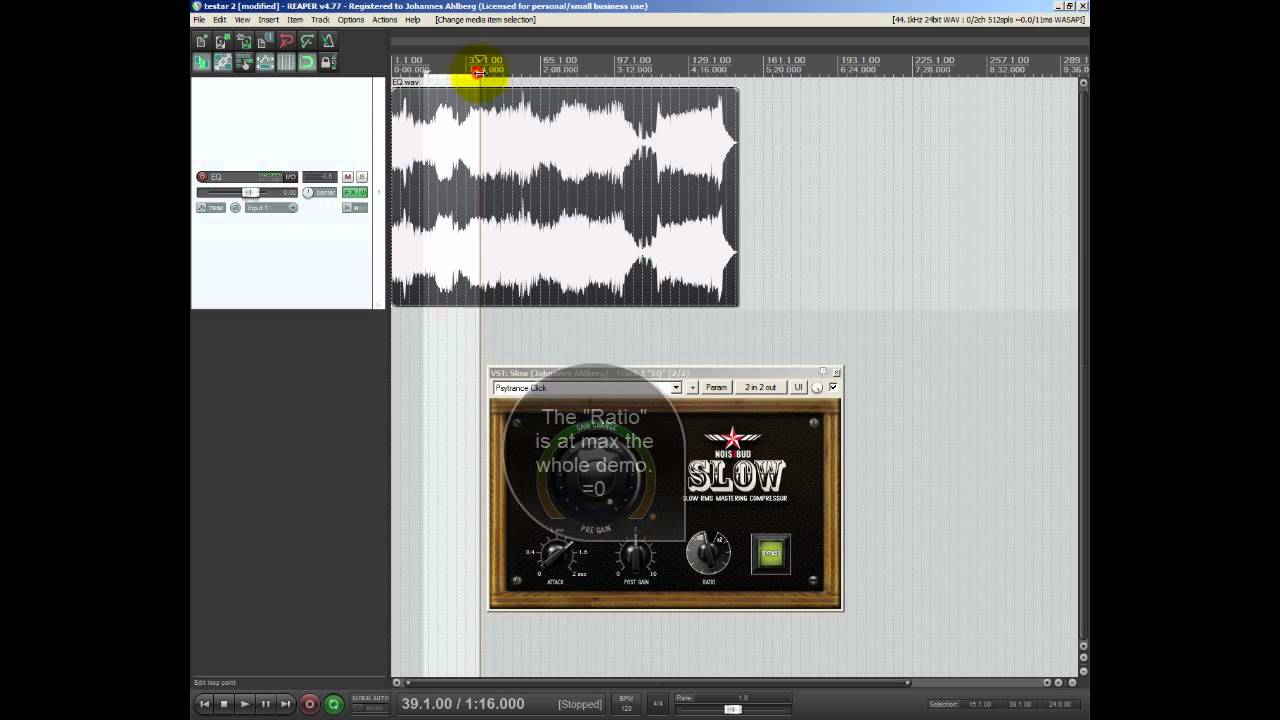This screenshot has height=720, width=1280.
Task: Select the EQ.wav media item waveform
Action: (x=565, y=196)
